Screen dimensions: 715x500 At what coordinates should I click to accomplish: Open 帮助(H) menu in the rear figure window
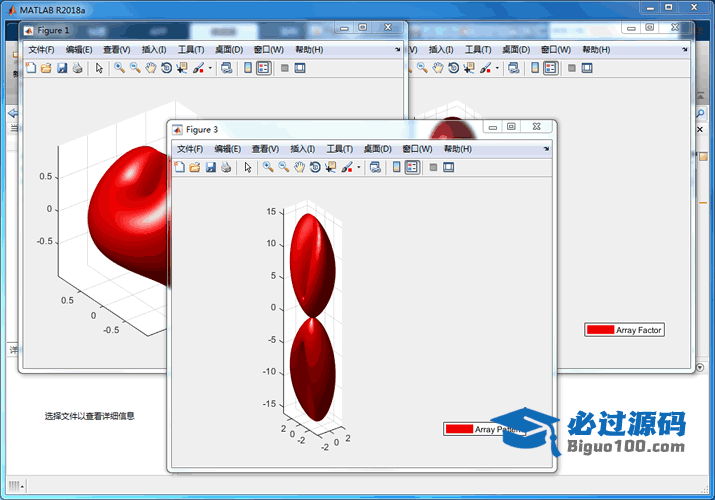596,49
